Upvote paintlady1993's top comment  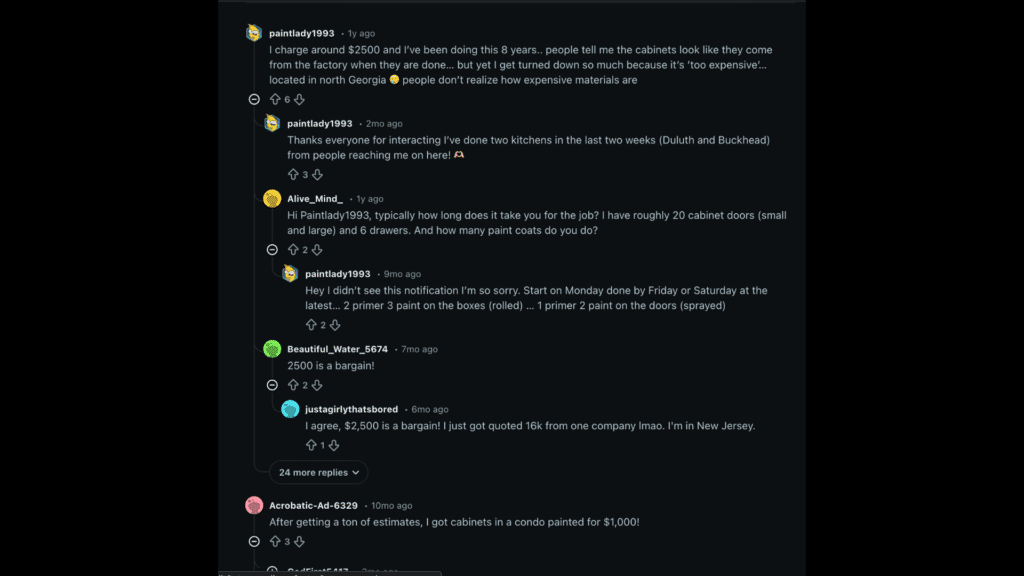(x=274, y=99)
